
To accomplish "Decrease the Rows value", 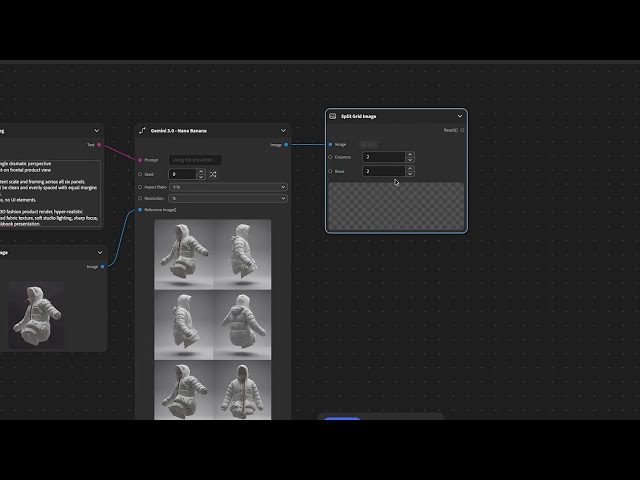I will tap(410, 174).
